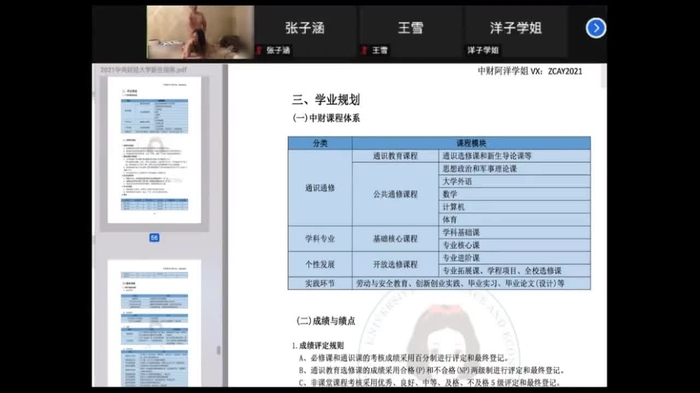Click the cell 大学外语
The width and height of the screenshot is (700, 393).
pos(514,181)
